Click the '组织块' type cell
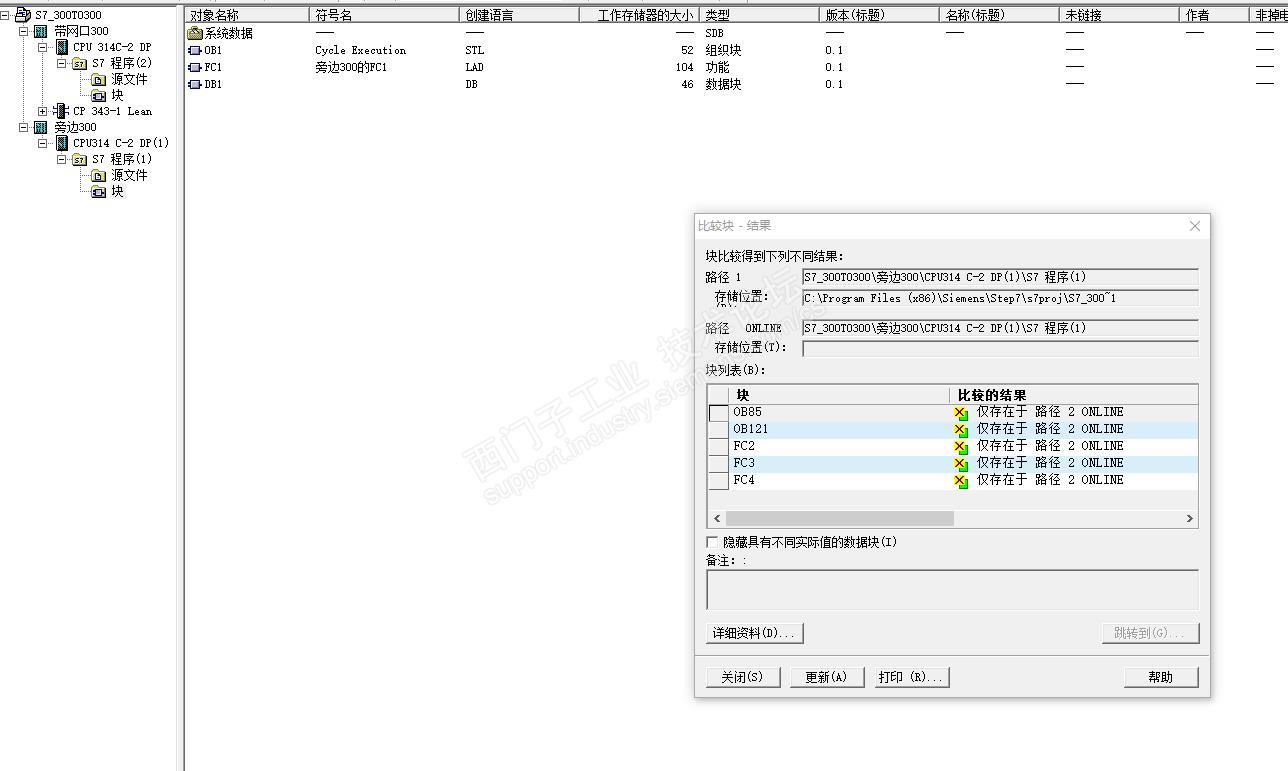This screenshot has height=771, width=1288. pos(723,50)
